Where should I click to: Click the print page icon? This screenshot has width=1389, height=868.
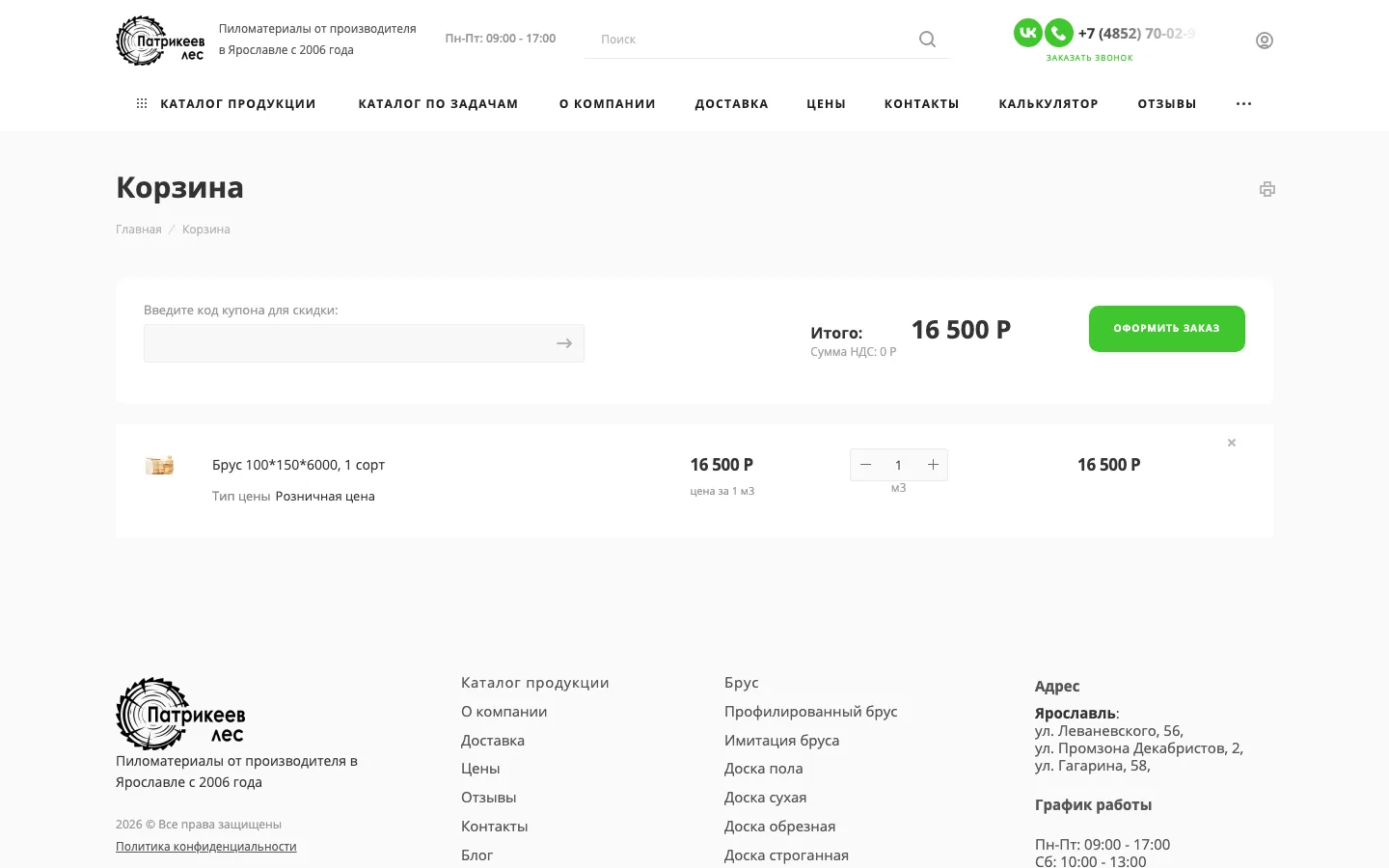[x=1267, y=189]
